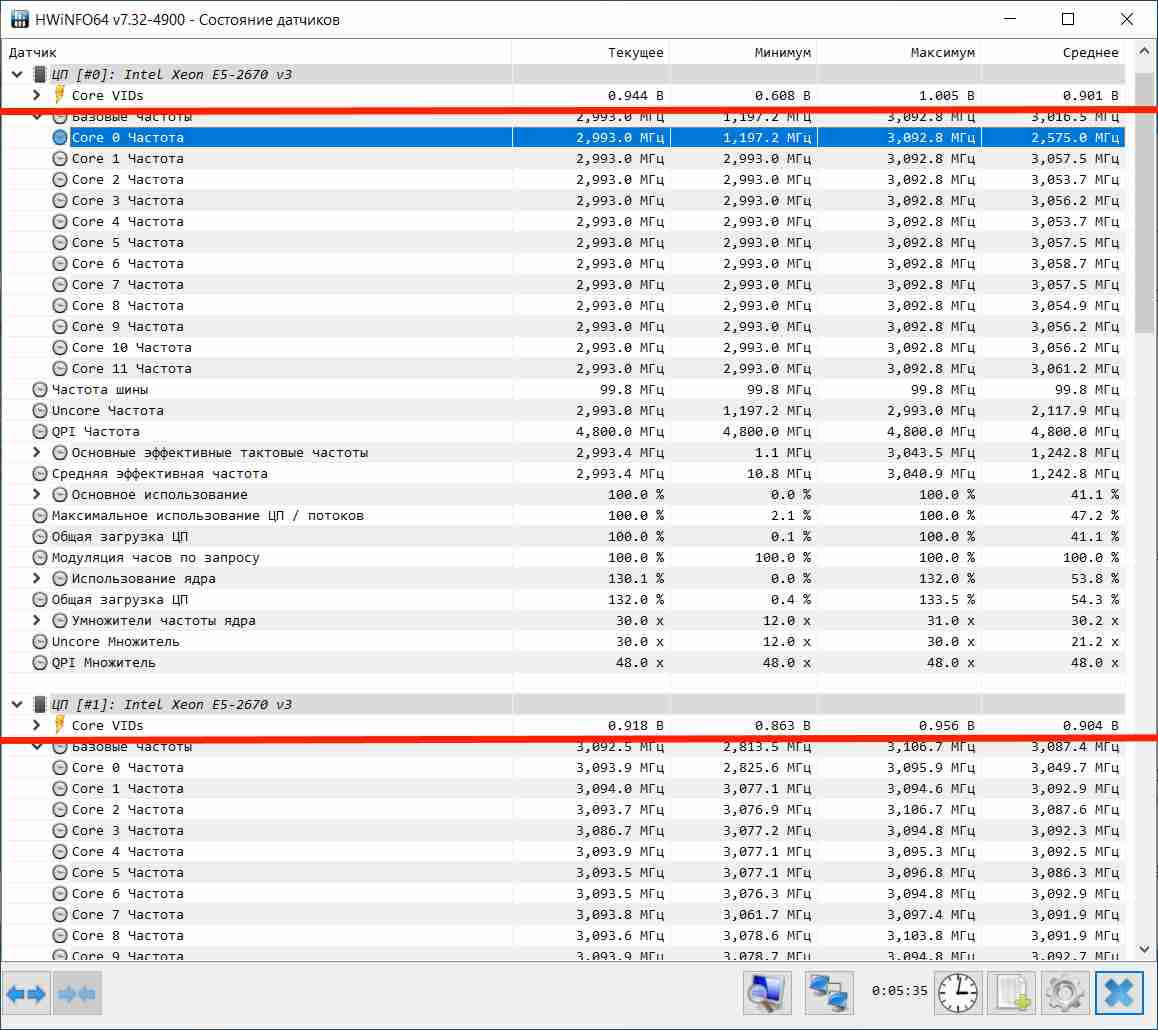Maximize the HWiNFO64 sensor window
This screenshot has height=1030, width=1158.
[1068, 19]
